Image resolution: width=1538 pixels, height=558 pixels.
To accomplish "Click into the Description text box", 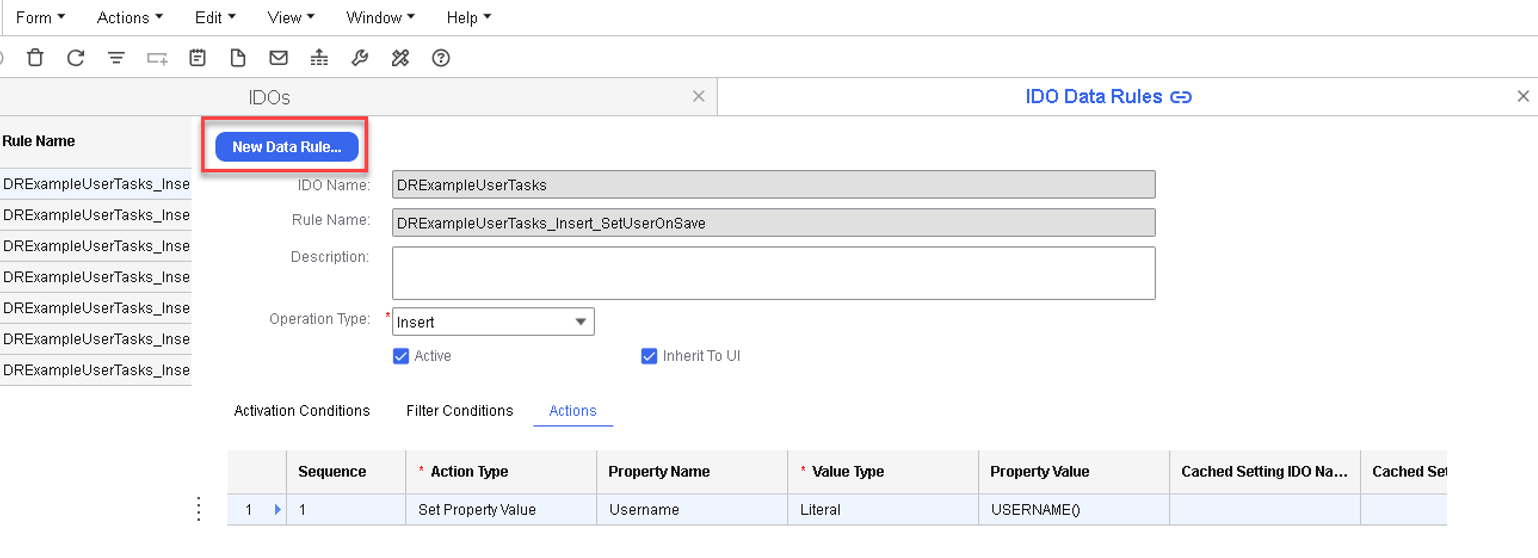I will tap(774, 273).
